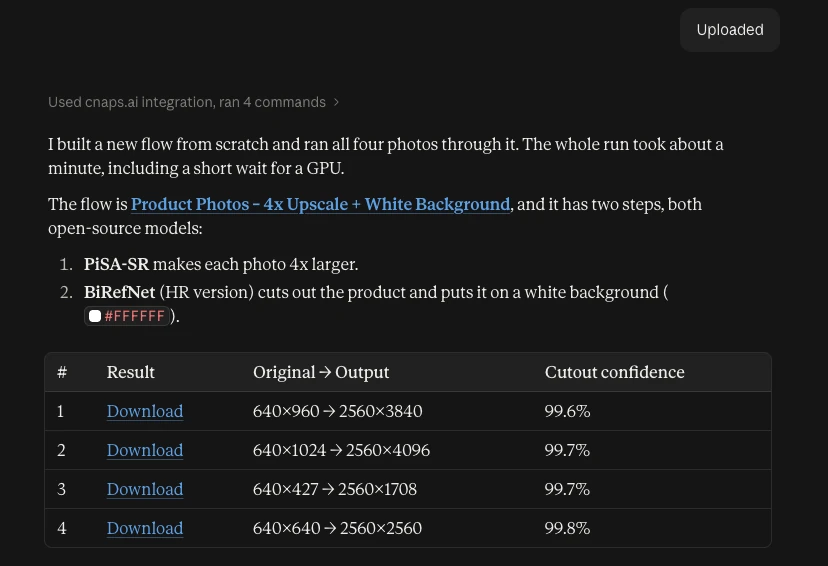Click the 99.6% confidence value
Viewport: 828px width, 566px height.
point(567,411)
